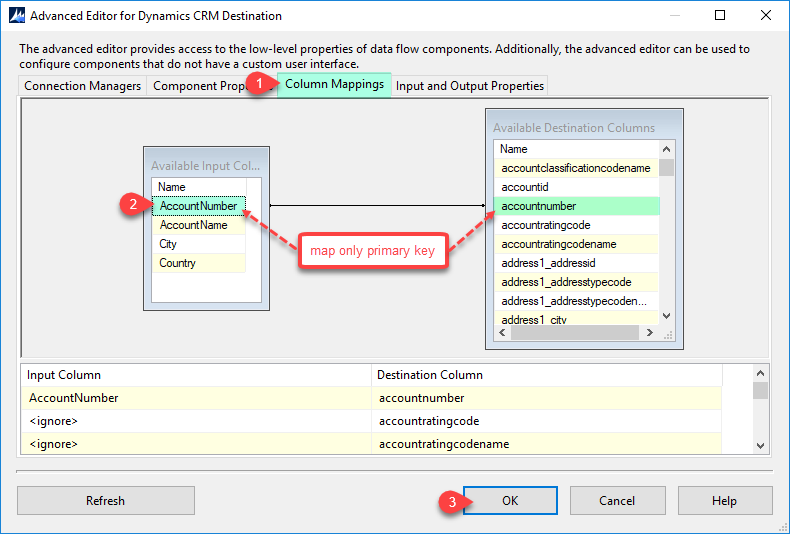Click destination columns list down arrow
790x534 pixels.
pyautogui.click(x=667, y=316)
